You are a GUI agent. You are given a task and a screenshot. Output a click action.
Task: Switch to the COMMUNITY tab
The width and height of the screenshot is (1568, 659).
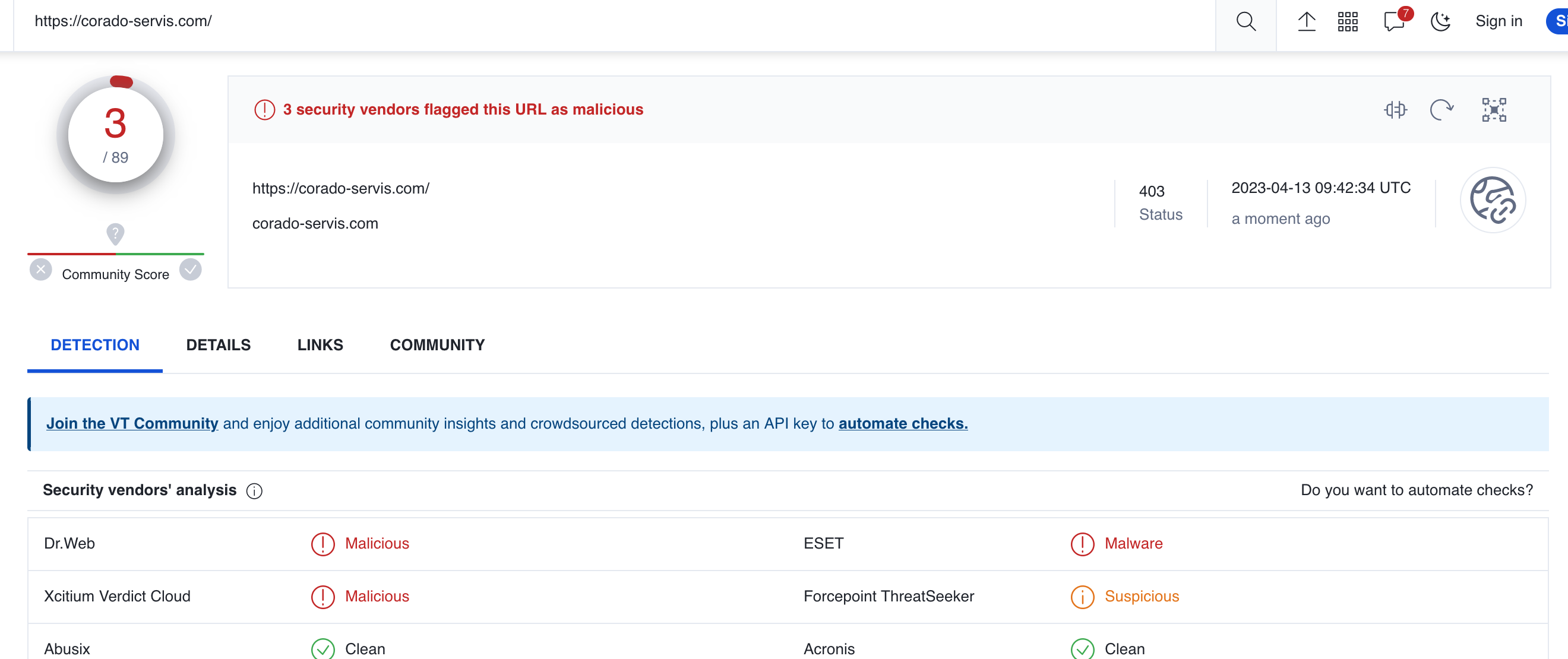(x=437, y=345)
